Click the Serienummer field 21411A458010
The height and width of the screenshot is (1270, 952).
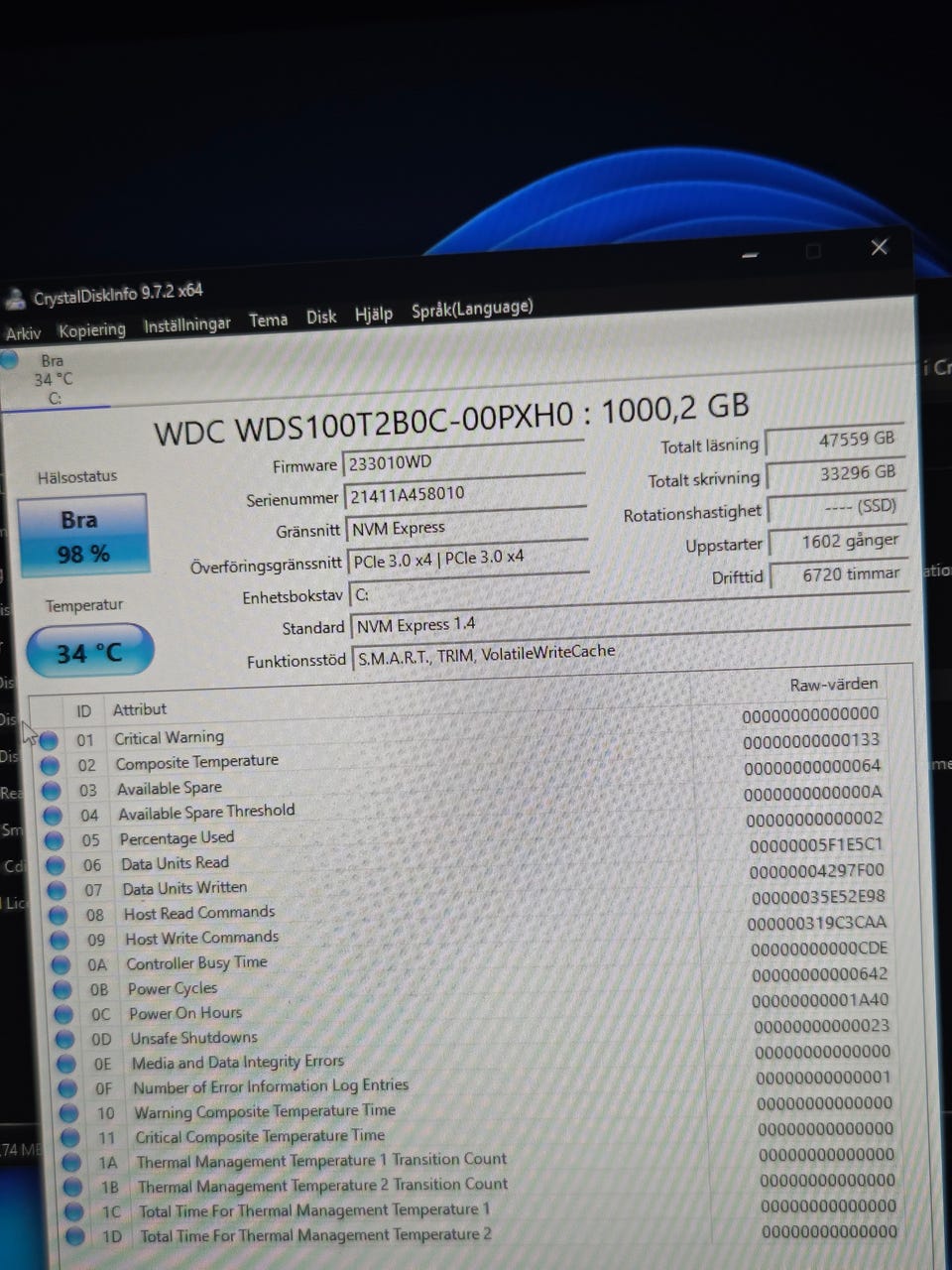(465, 493)
